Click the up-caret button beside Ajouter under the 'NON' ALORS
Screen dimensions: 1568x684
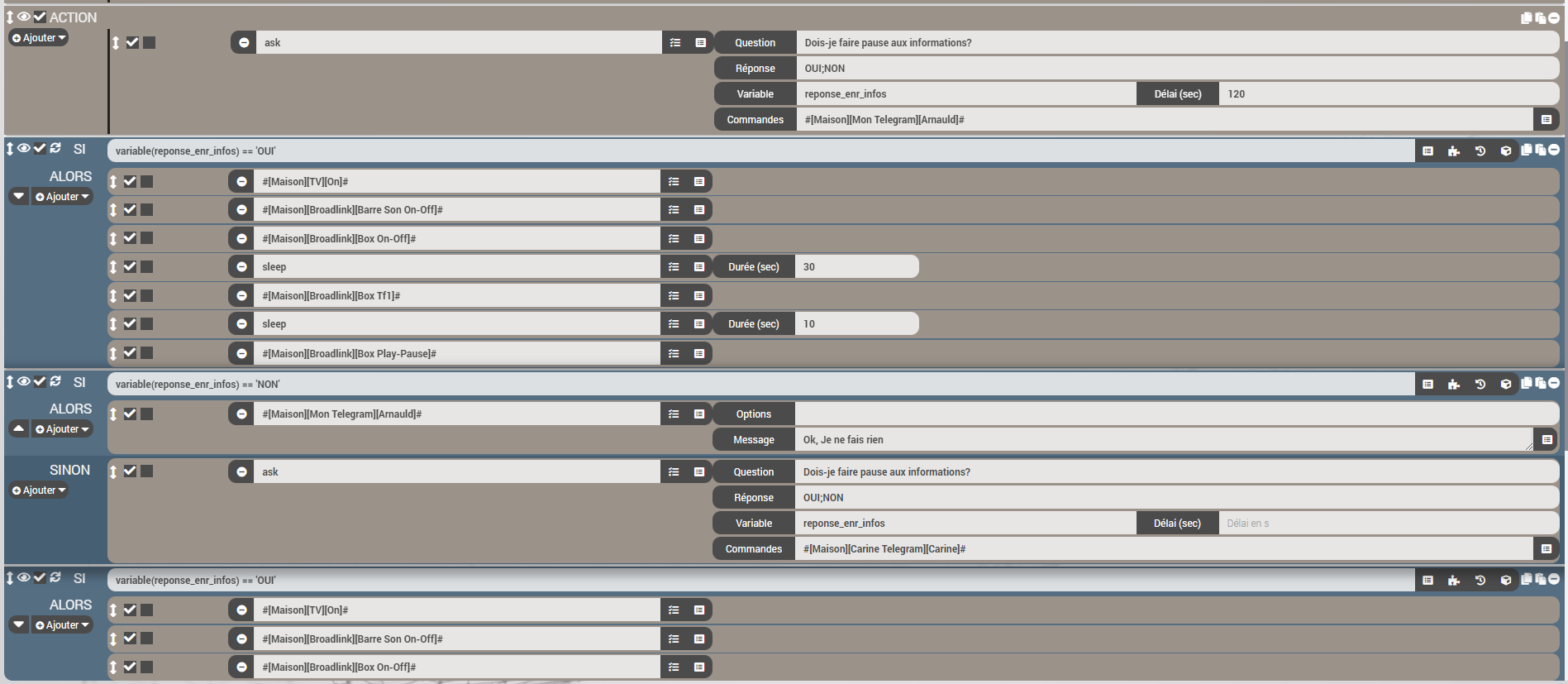[18, 428]
